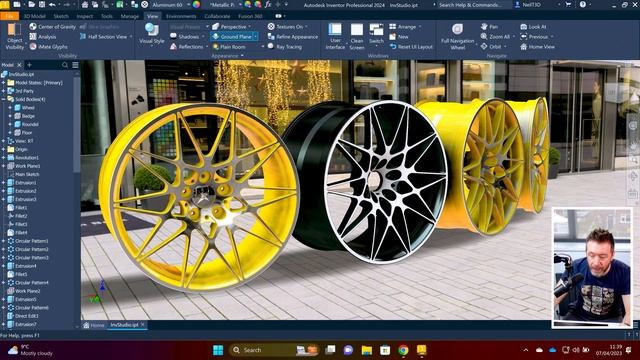Click the Undo arrow in quick access
The width and height of the screenshot is (640, 360).
[52, 5]
